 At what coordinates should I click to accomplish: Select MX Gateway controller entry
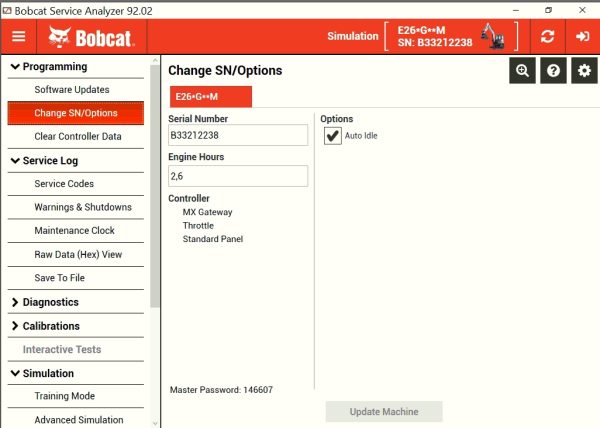207,212
